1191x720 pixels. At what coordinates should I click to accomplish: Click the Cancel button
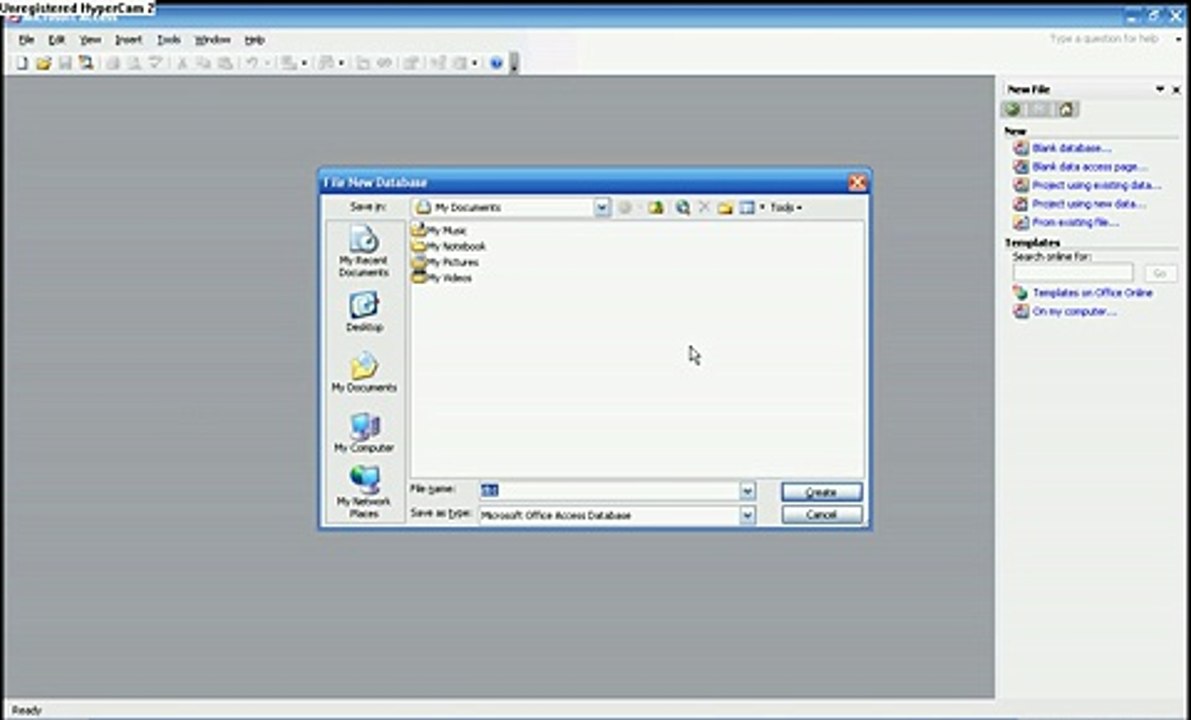[x=822, y=515]
